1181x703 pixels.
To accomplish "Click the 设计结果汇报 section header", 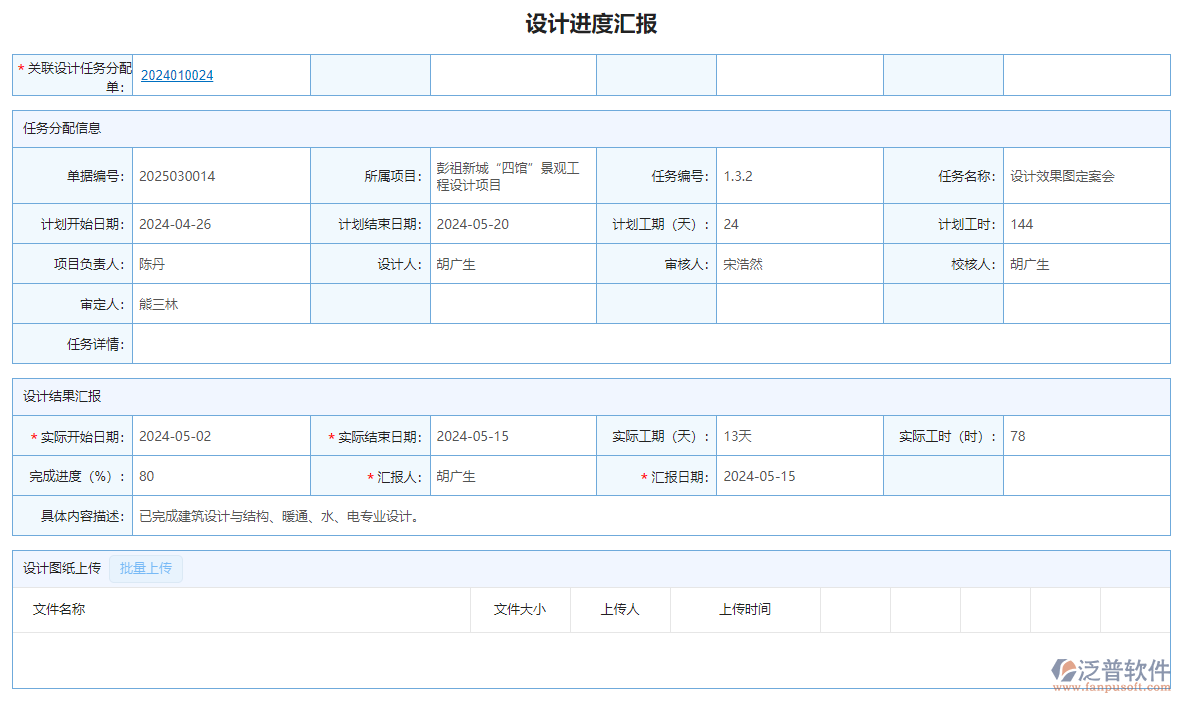I will (62, 397).
